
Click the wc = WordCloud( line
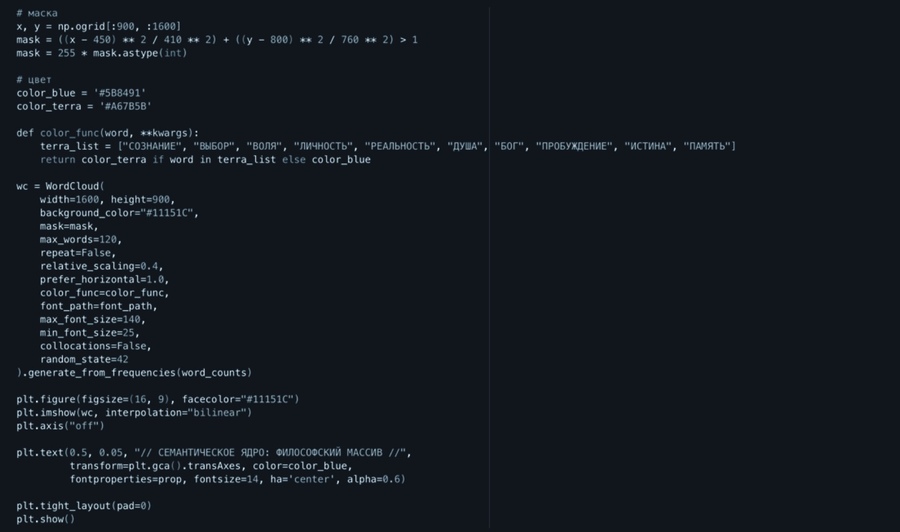tap(60, 186)
